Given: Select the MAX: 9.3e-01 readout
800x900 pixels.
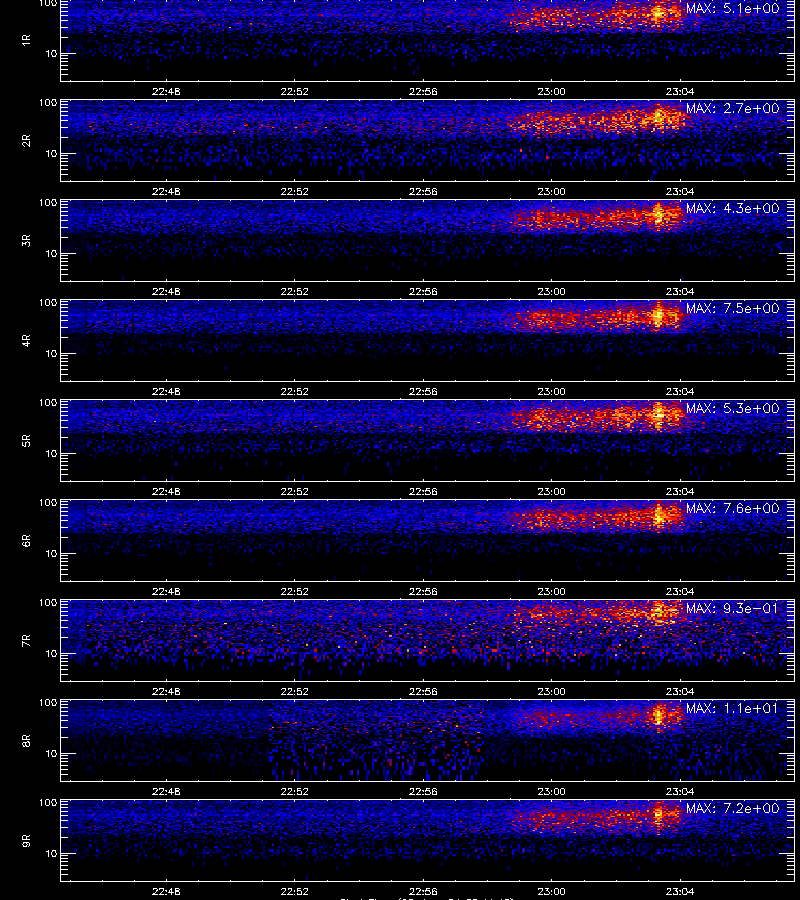Looking at the screenshot, I should coord(732,608).
